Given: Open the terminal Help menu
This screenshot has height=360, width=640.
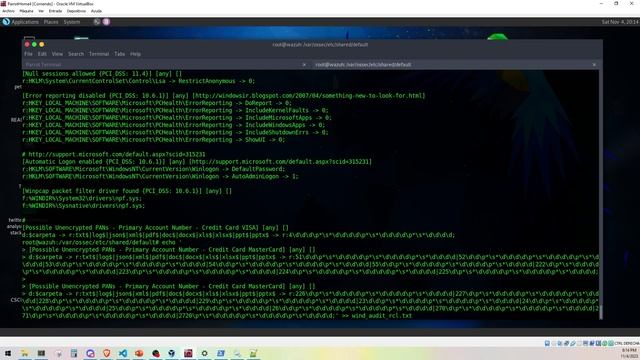Looking at the screenshot, I should click(x=136, y=54).
